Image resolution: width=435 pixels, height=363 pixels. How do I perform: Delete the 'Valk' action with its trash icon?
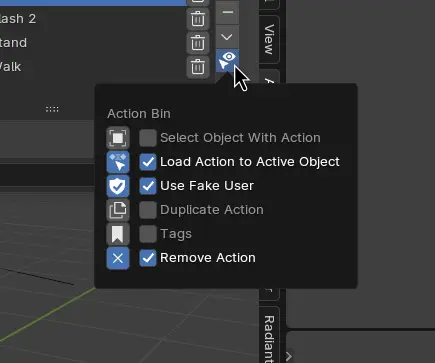click(x=198, y=67)
